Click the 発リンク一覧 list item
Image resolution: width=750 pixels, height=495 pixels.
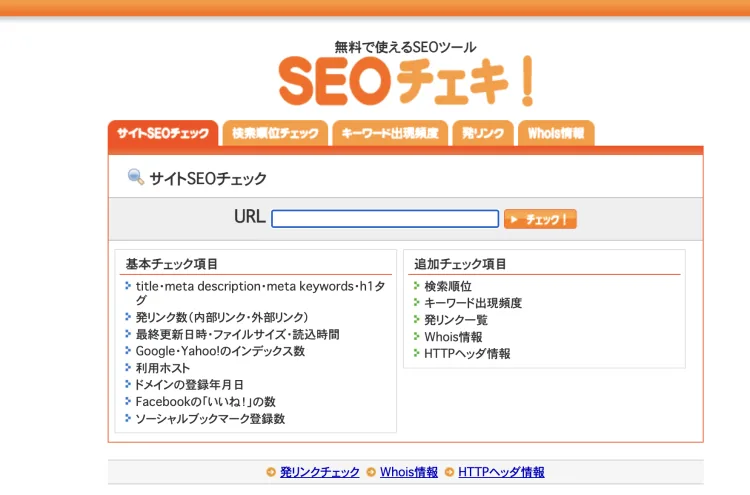coord(456,320)
